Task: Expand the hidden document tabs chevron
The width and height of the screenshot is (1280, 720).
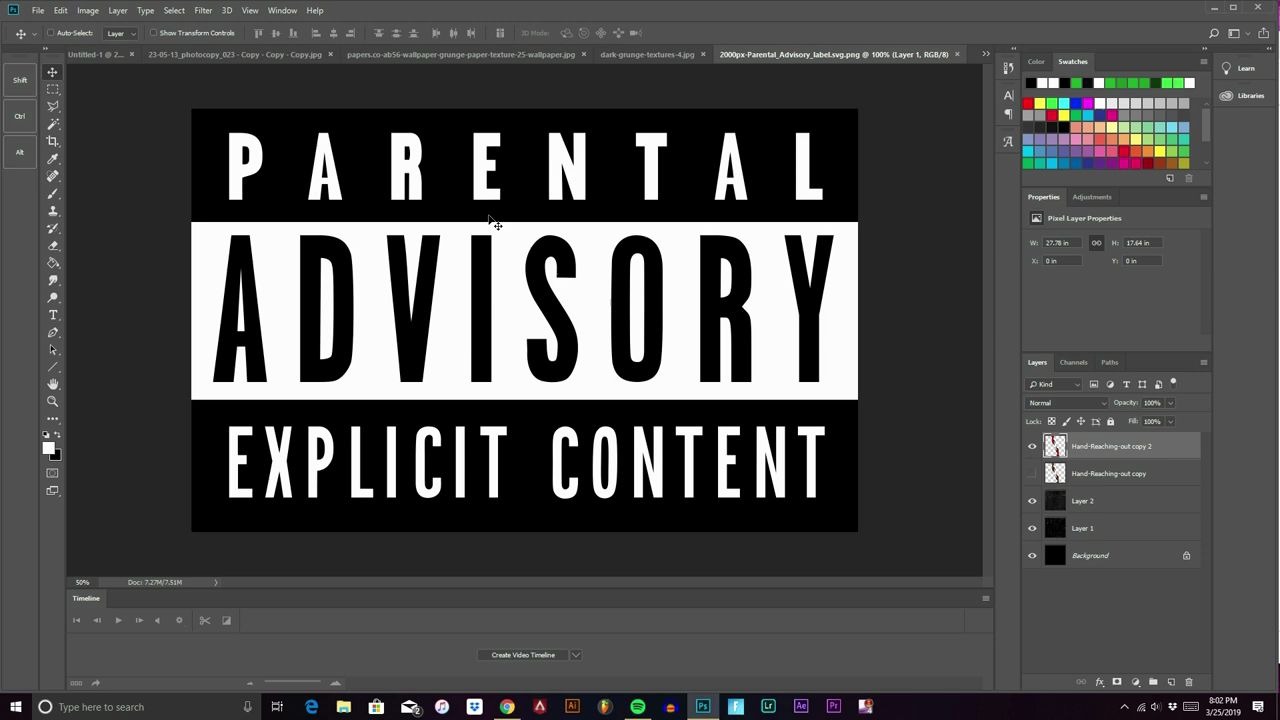Action: pyautogui.click(x=985, y=54)
